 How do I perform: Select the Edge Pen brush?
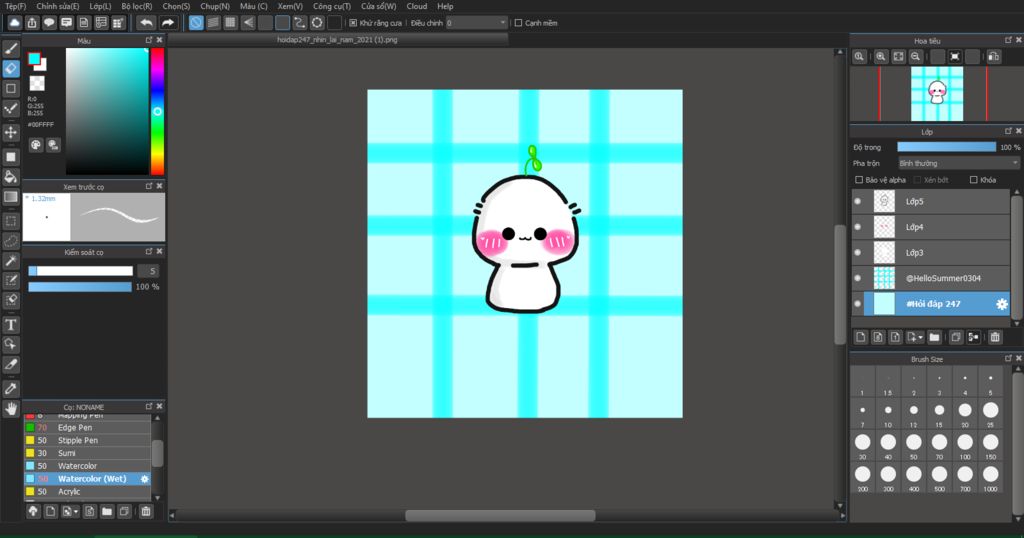pyautogui.click(x=88, y=428)
